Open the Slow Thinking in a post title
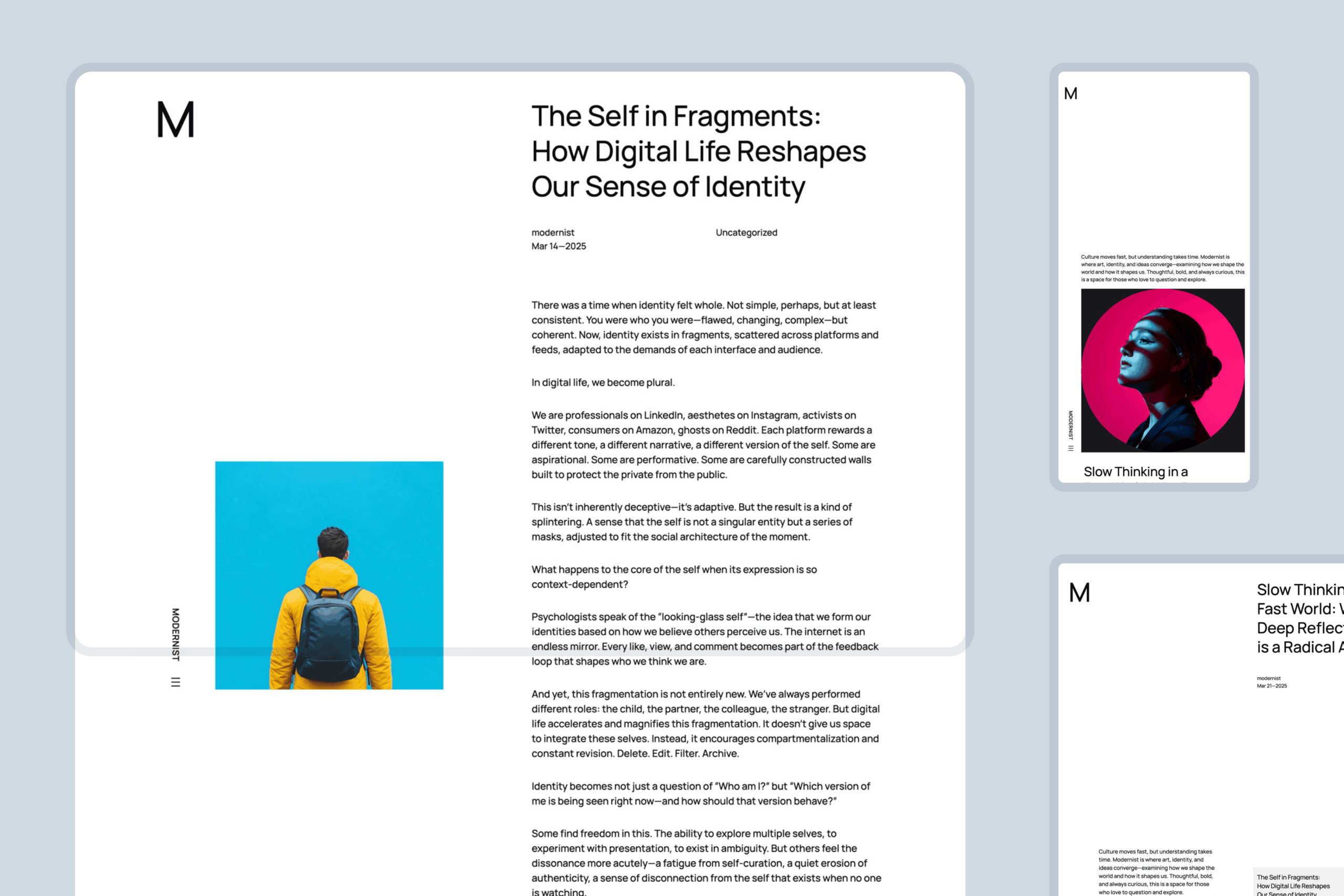The width and height of the screenshot is (1344, 896). click(x=1135, y=472)
